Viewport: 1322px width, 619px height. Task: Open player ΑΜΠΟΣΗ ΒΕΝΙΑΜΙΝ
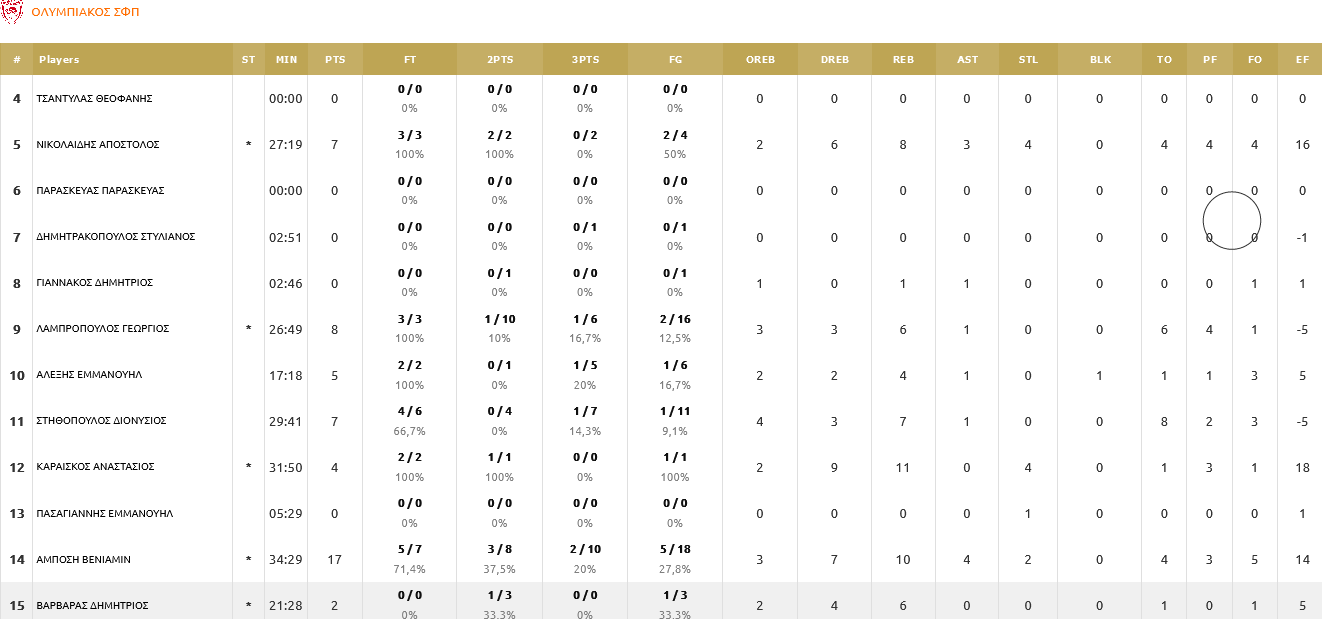[83, 559]
